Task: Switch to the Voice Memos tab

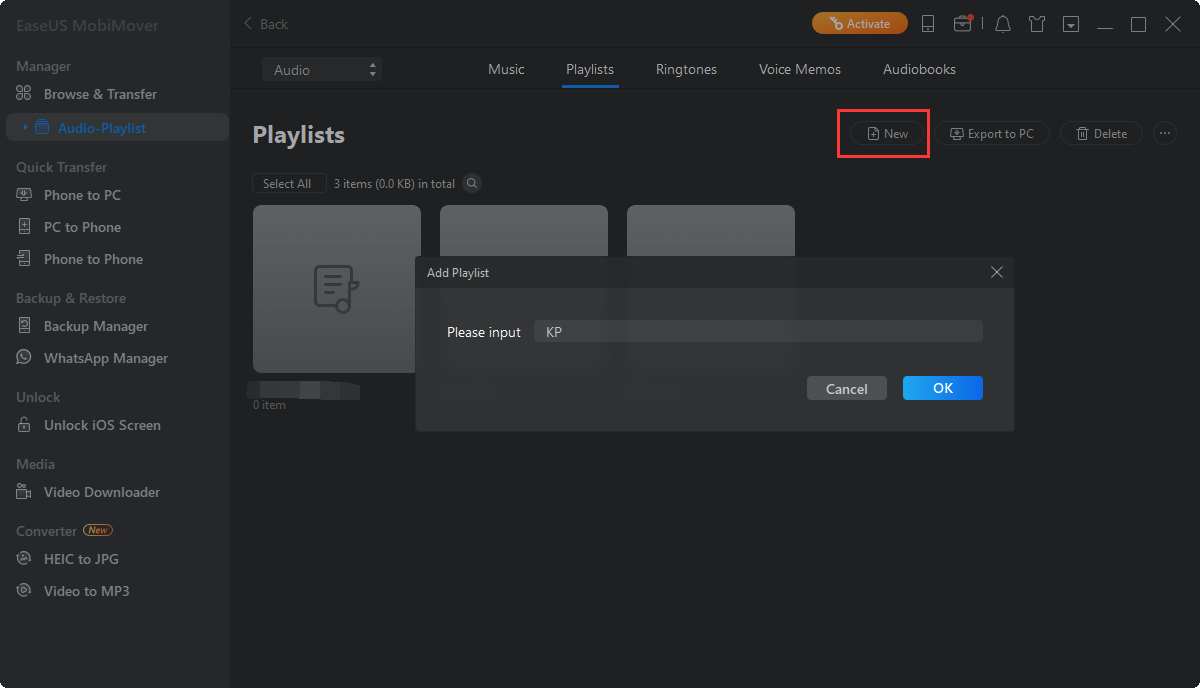Action: click(x=799, y=70)
